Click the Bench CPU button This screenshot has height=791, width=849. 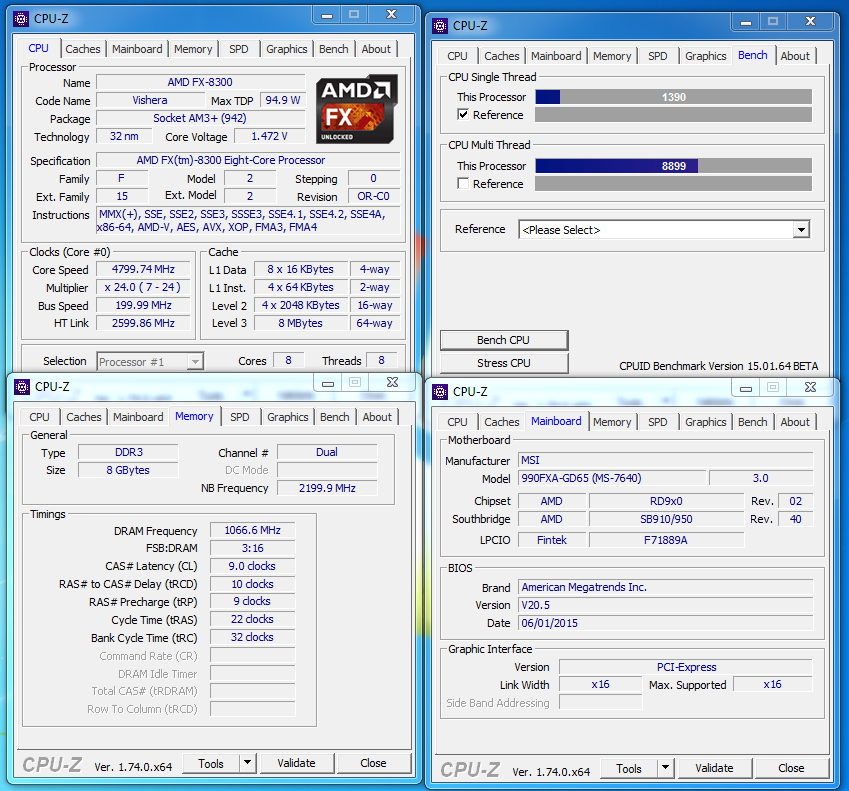pos(504,340)
